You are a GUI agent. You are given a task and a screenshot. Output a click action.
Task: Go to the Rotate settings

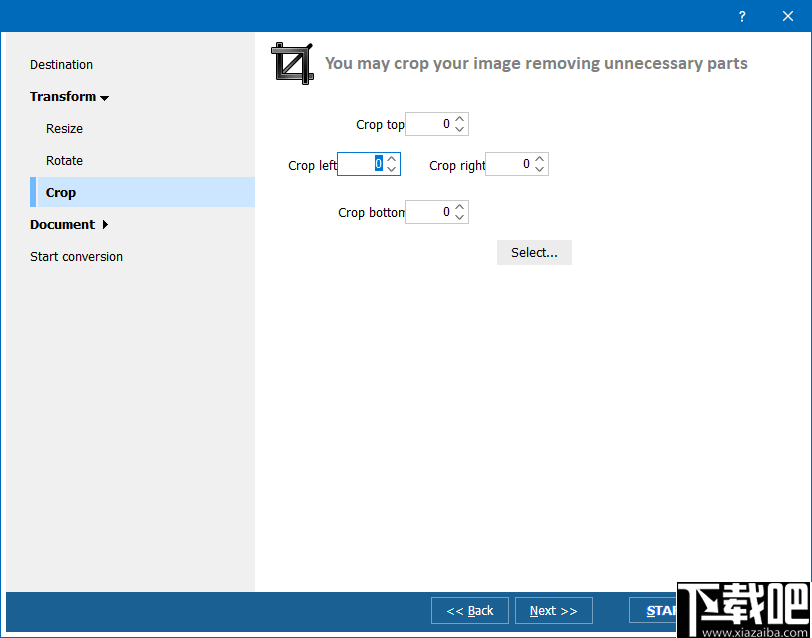point(64,161)
